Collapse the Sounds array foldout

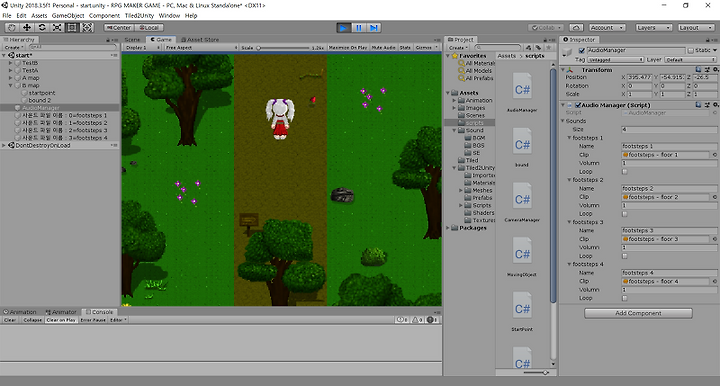563,121
